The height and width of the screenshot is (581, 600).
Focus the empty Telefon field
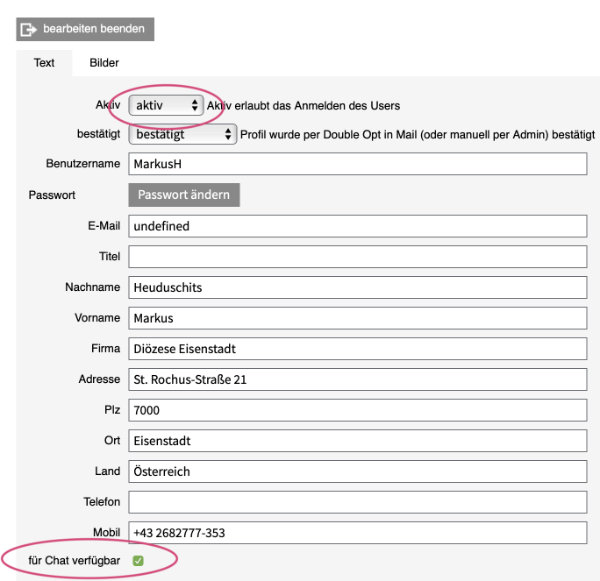(x=357, y=502)
